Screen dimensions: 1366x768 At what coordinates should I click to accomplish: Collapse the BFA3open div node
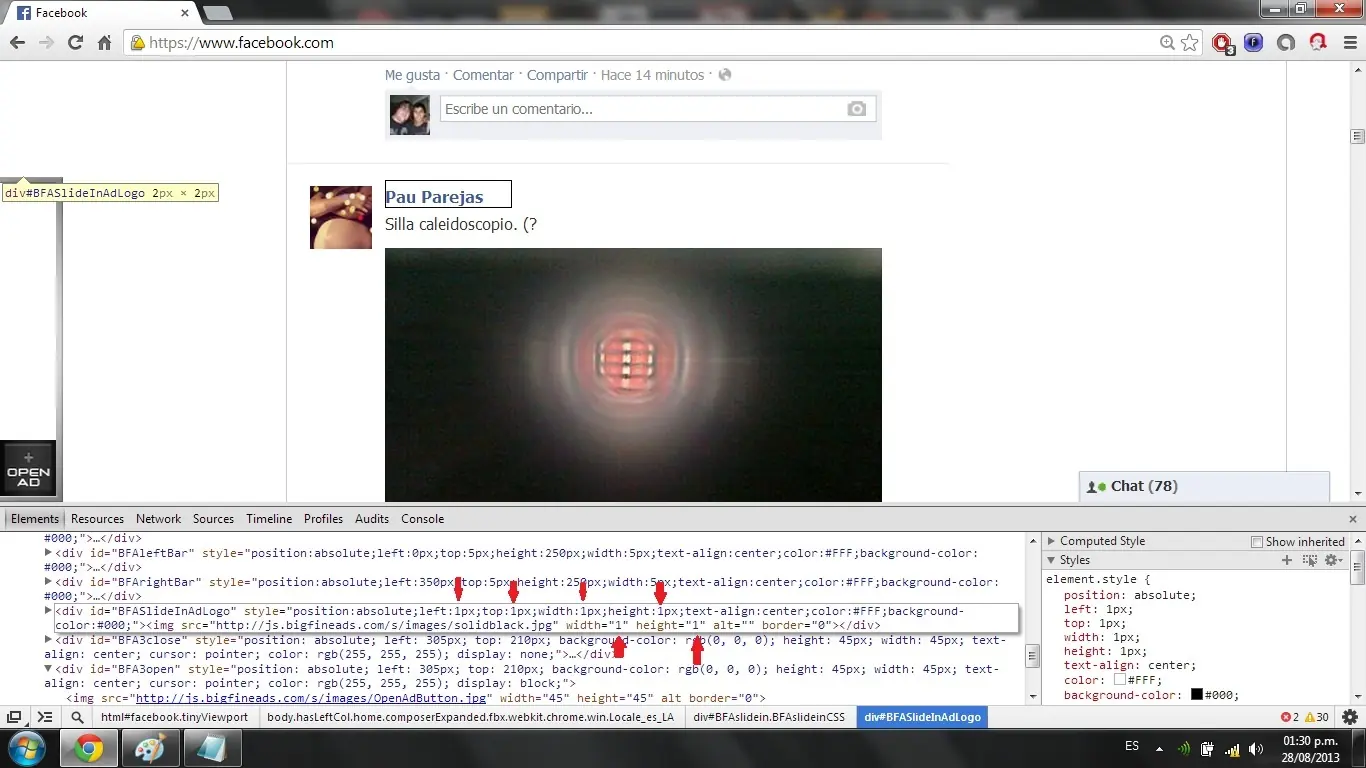pos(48,669)
